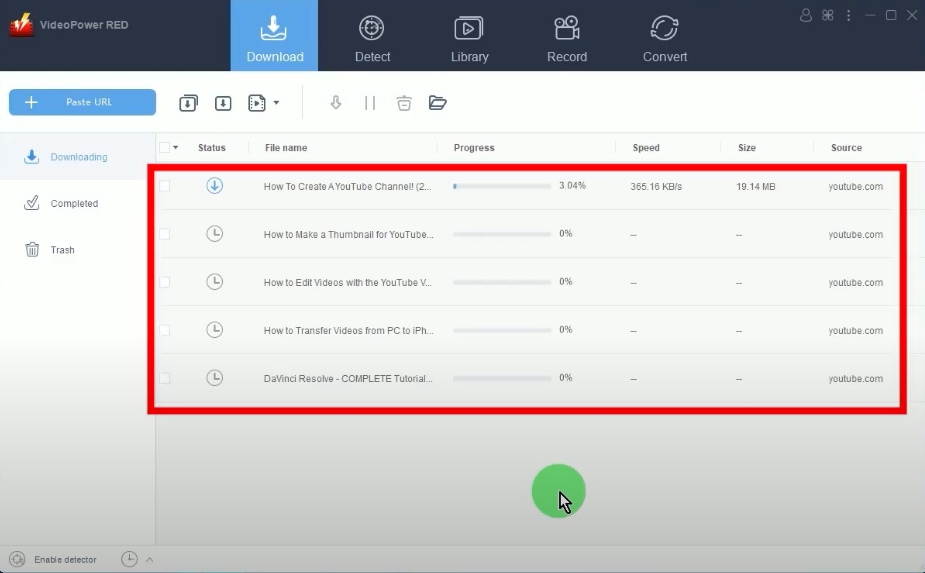925x573 pixels.
Task: Open the output folder icon
Action: coord(437,103)
